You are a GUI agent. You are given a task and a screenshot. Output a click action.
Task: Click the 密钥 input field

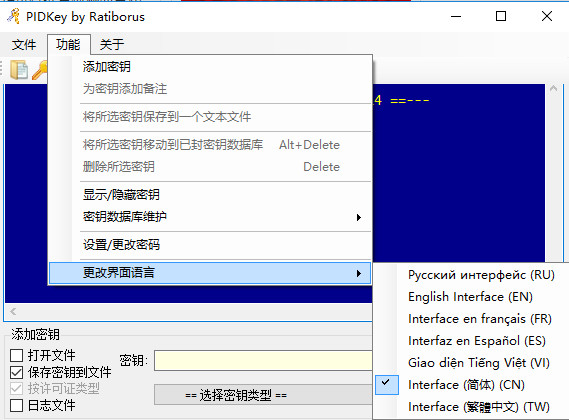pos(263,360)
